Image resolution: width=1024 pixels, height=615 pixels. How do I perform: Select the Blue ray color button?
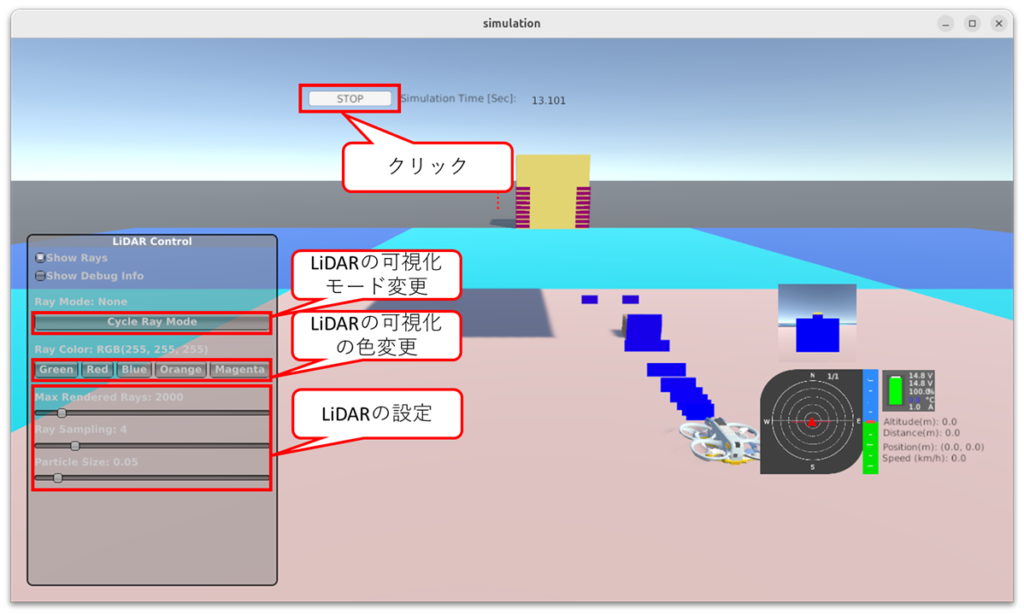click(134, 369)
